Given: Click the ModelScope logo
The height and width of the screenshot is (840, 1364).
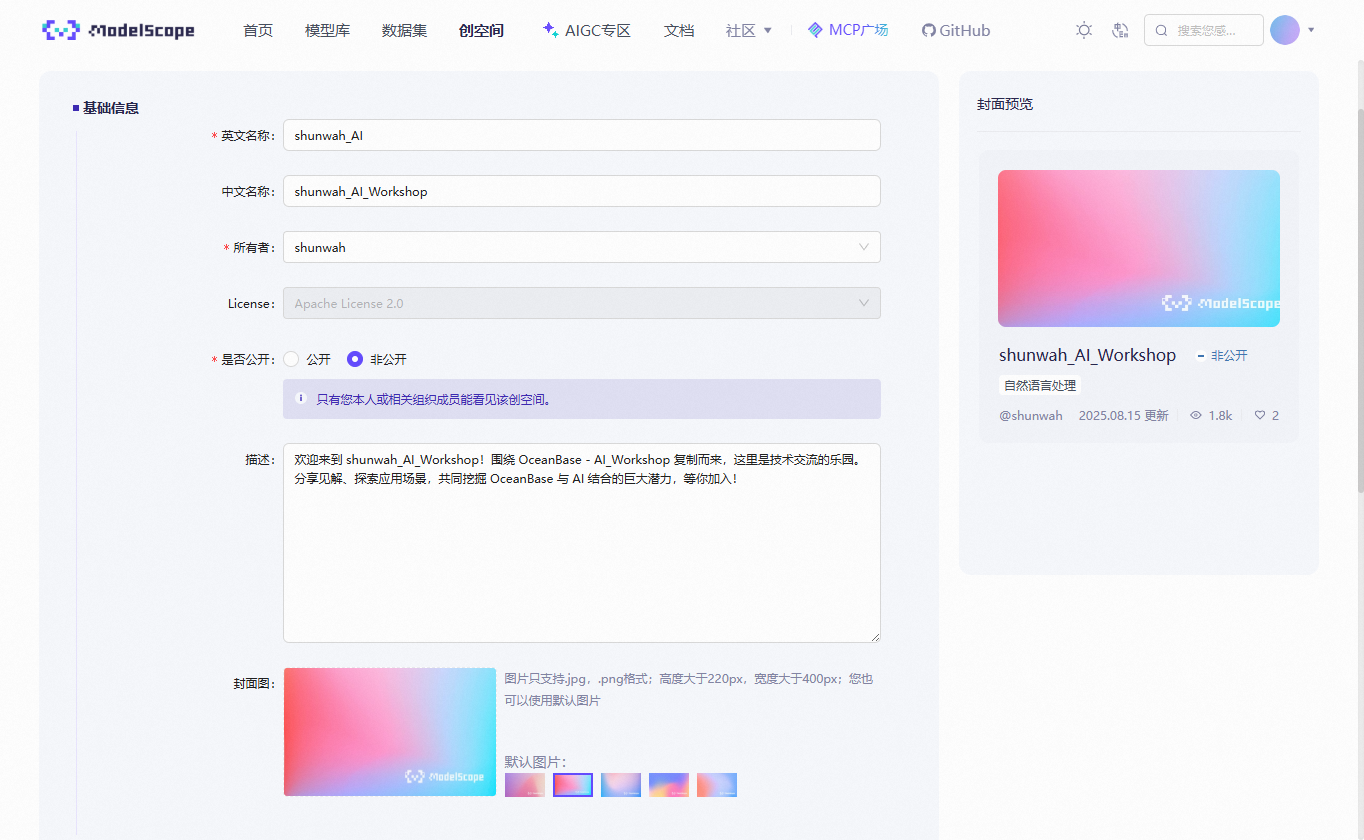Looking at the screenshot, I should (118, 30).
